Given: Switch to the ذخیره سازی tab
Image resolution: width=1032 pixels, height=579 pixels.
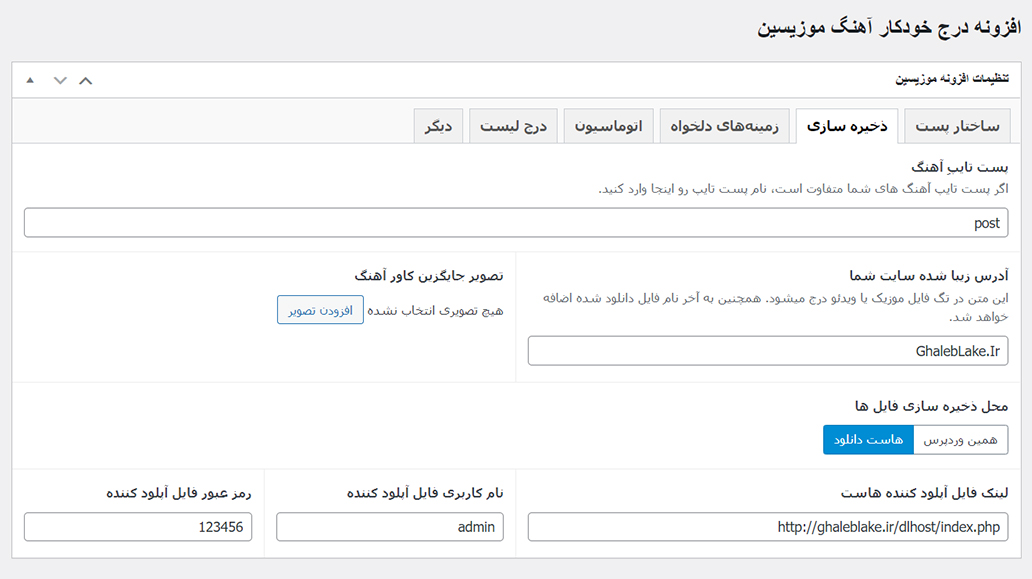Looking at the screenshot, I should (847, 126).
